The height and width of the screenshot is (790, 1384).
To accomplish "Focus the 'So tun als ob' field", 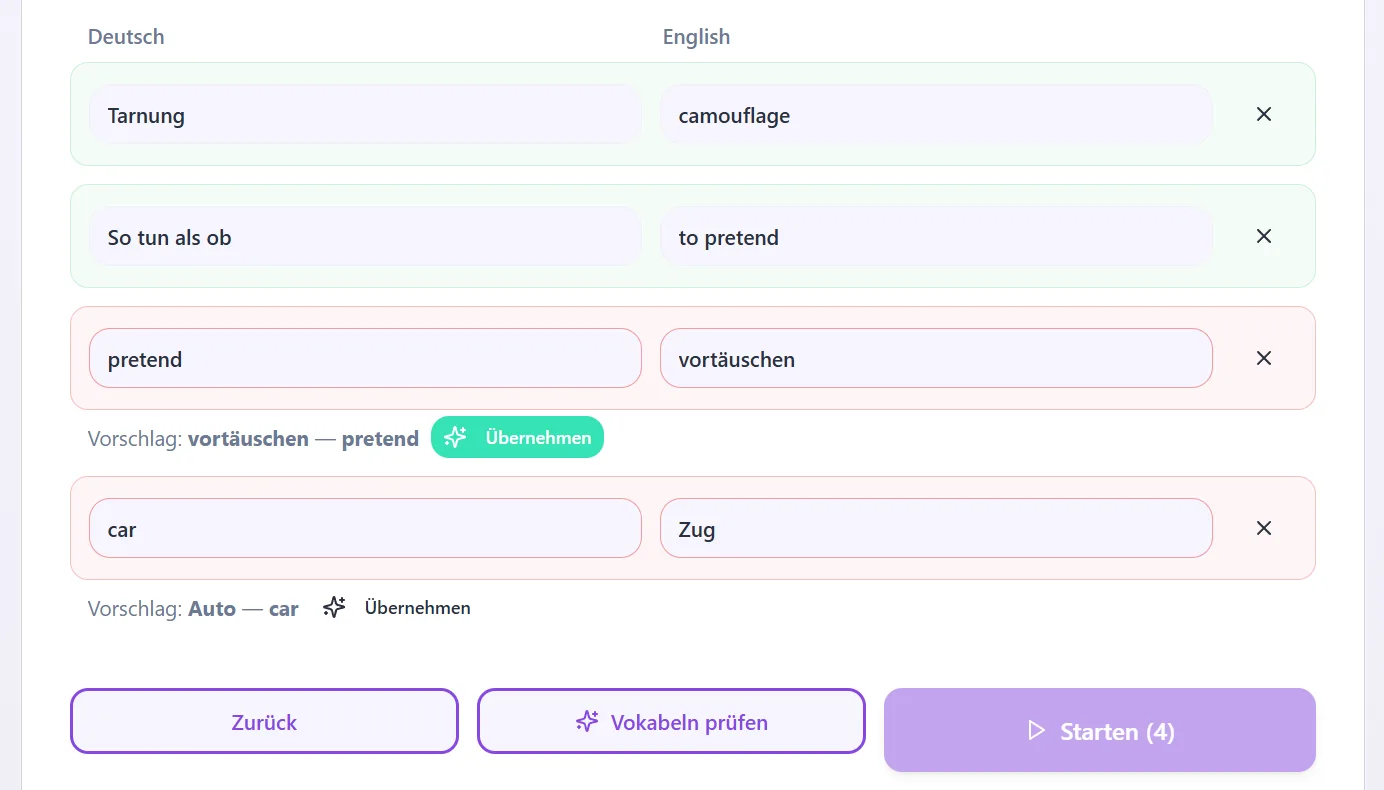I will (365, 236).
